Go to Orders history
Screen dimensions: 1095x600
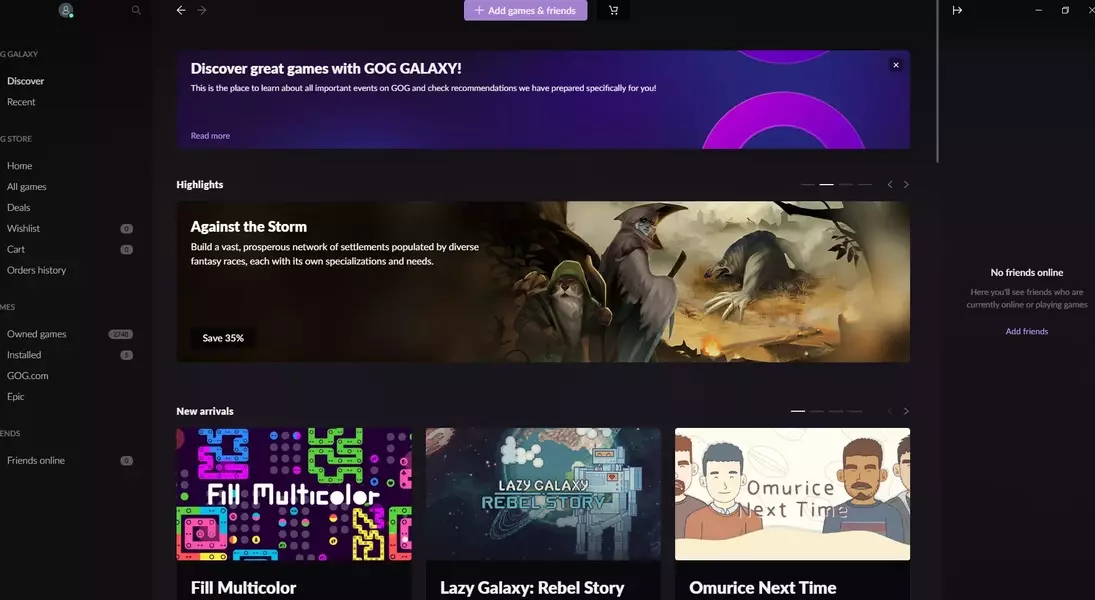coord(37,270)
